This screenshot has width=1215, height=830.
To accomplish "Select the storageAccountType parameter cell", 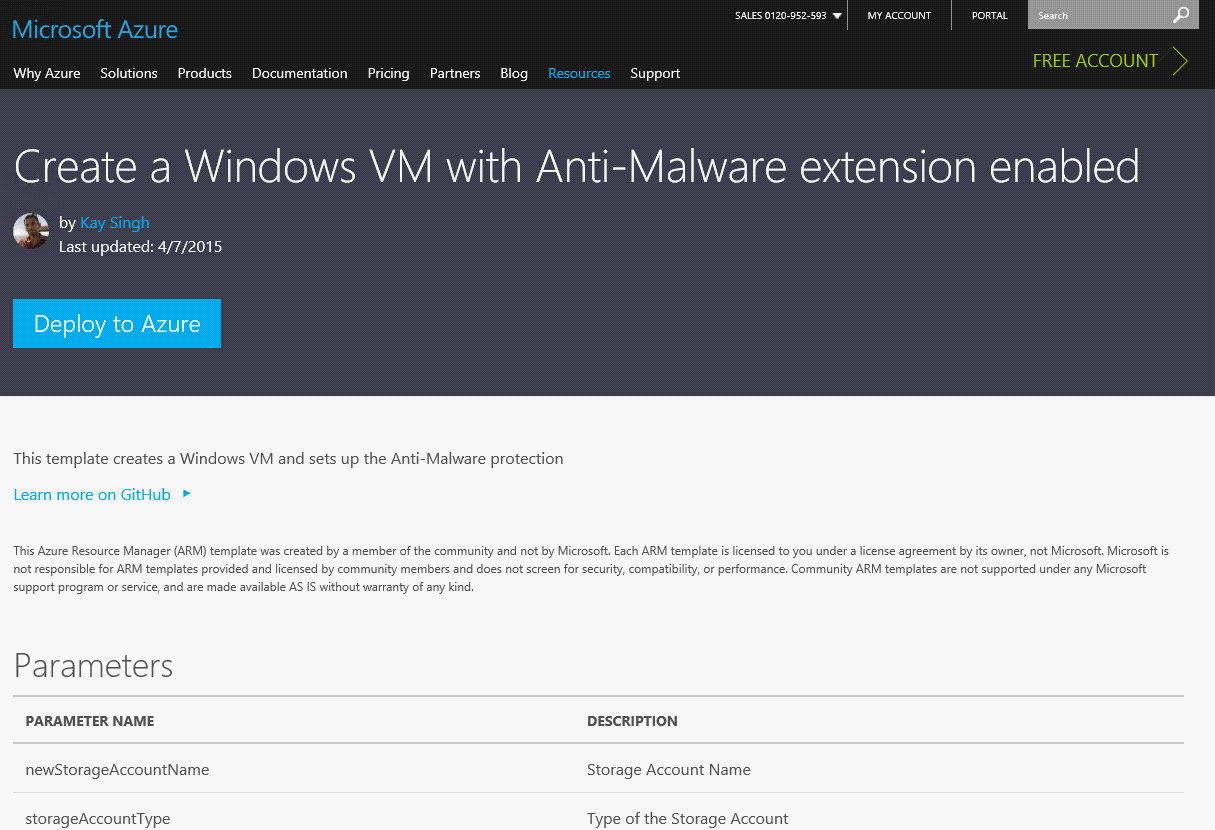I will point(98,819).
